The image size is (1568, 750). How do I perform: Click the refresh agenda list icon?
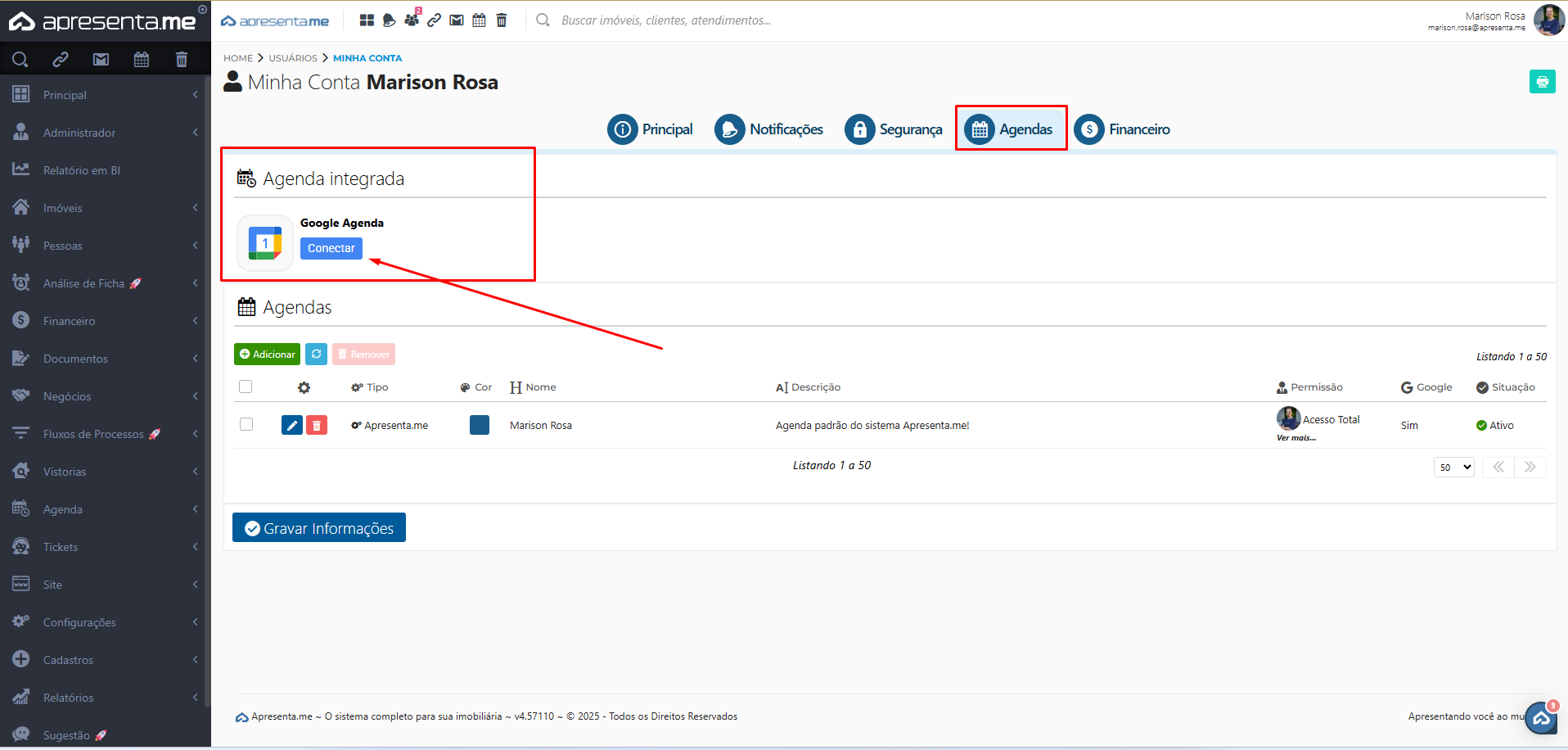pos(316,354)
